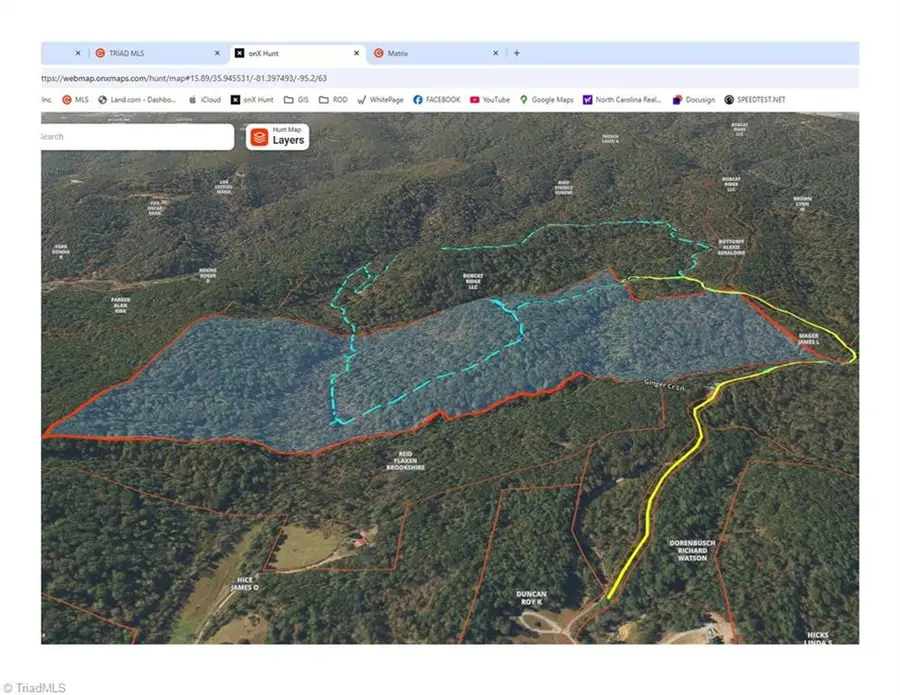Open the iCloud bookmark
Screen dimensions: 900x695
202,99
